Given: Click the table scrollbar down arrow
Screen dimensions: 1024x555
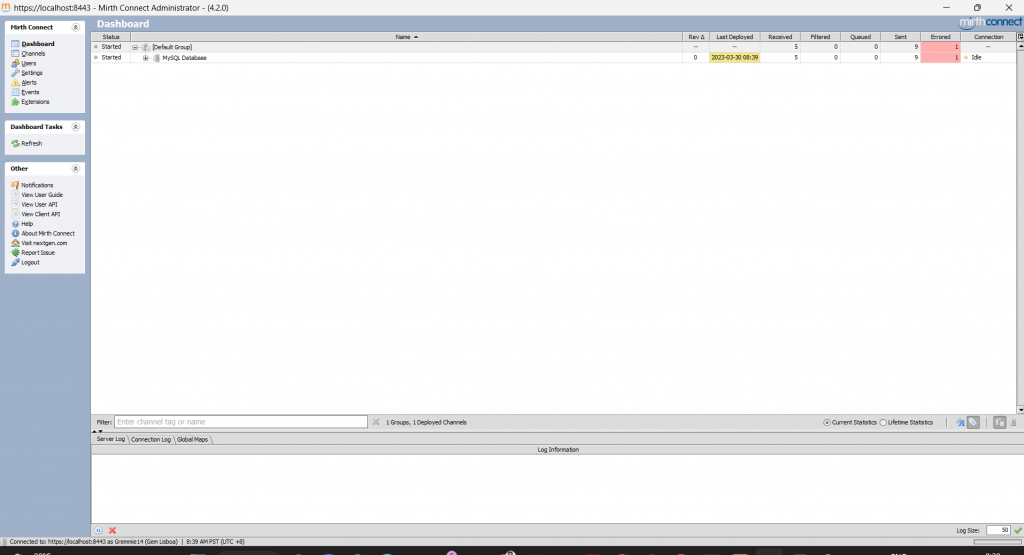Looking at the screenshot, I should 1020,410.
